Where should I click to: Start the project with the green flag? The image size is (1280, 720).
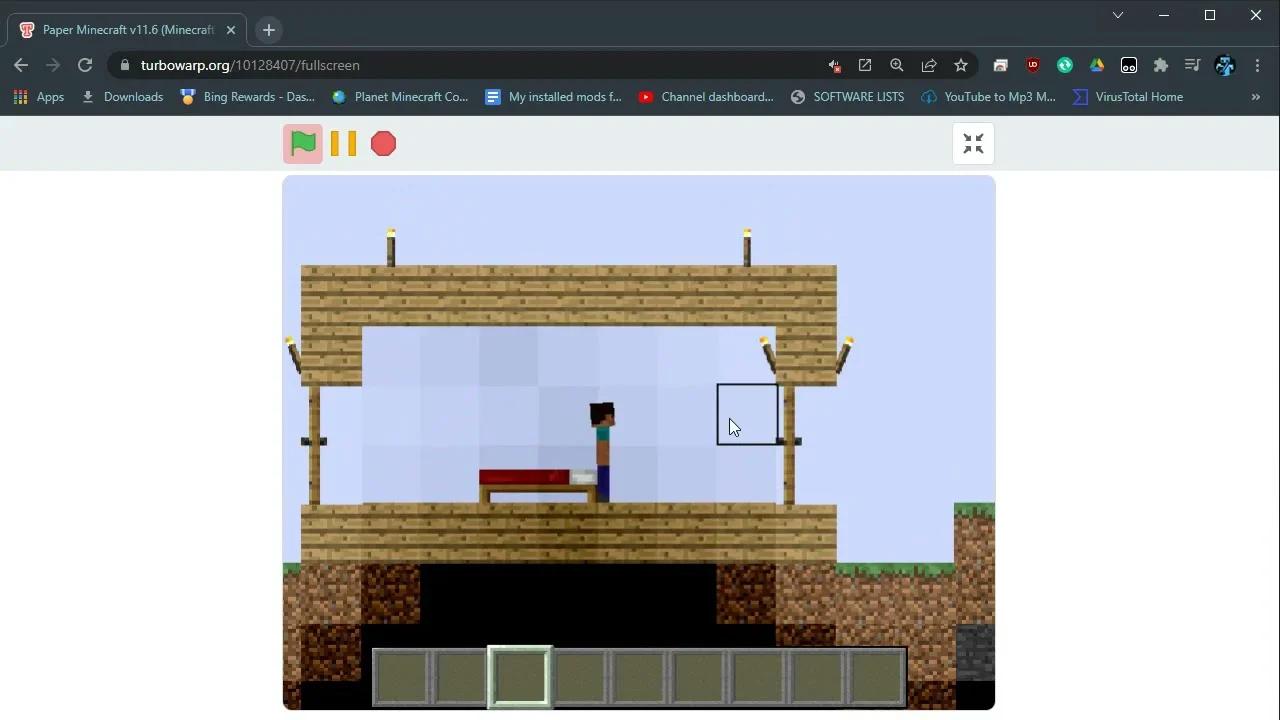click(303, 143)
